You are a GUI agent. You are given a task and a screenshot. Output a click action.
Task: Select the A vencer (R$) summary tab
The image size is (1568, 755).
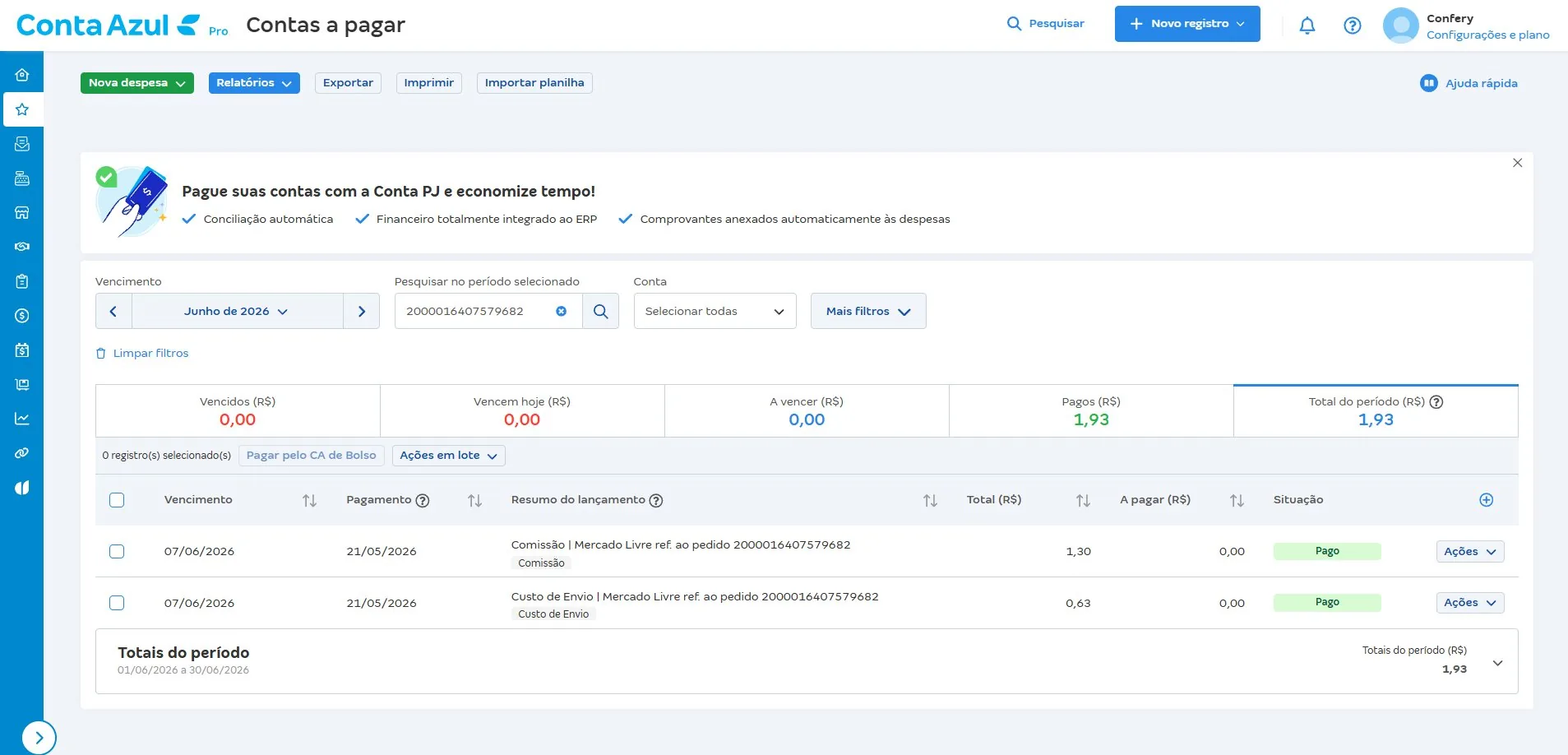807,411
